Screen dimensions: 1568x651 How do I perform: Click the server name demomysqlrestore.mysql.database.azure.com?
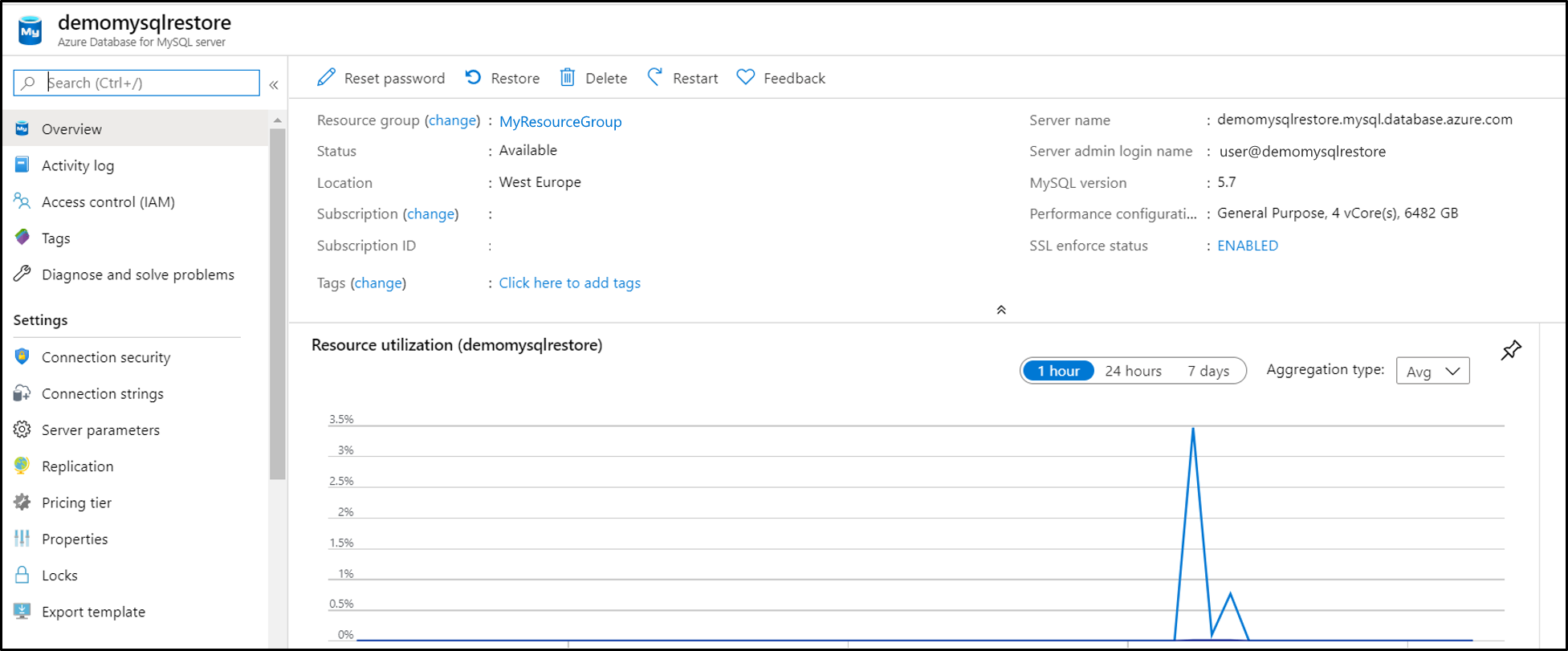(x=1364, y=120)
